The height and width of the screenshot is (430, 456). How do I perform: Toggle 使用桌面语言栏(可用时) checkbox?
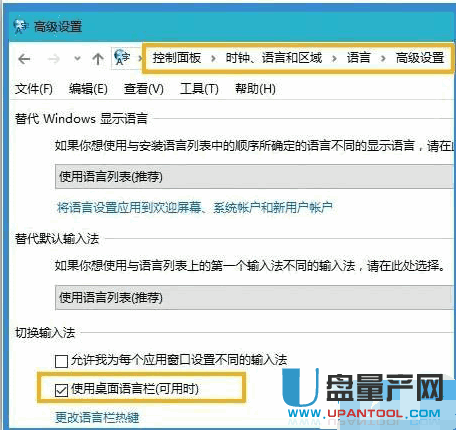61,390
